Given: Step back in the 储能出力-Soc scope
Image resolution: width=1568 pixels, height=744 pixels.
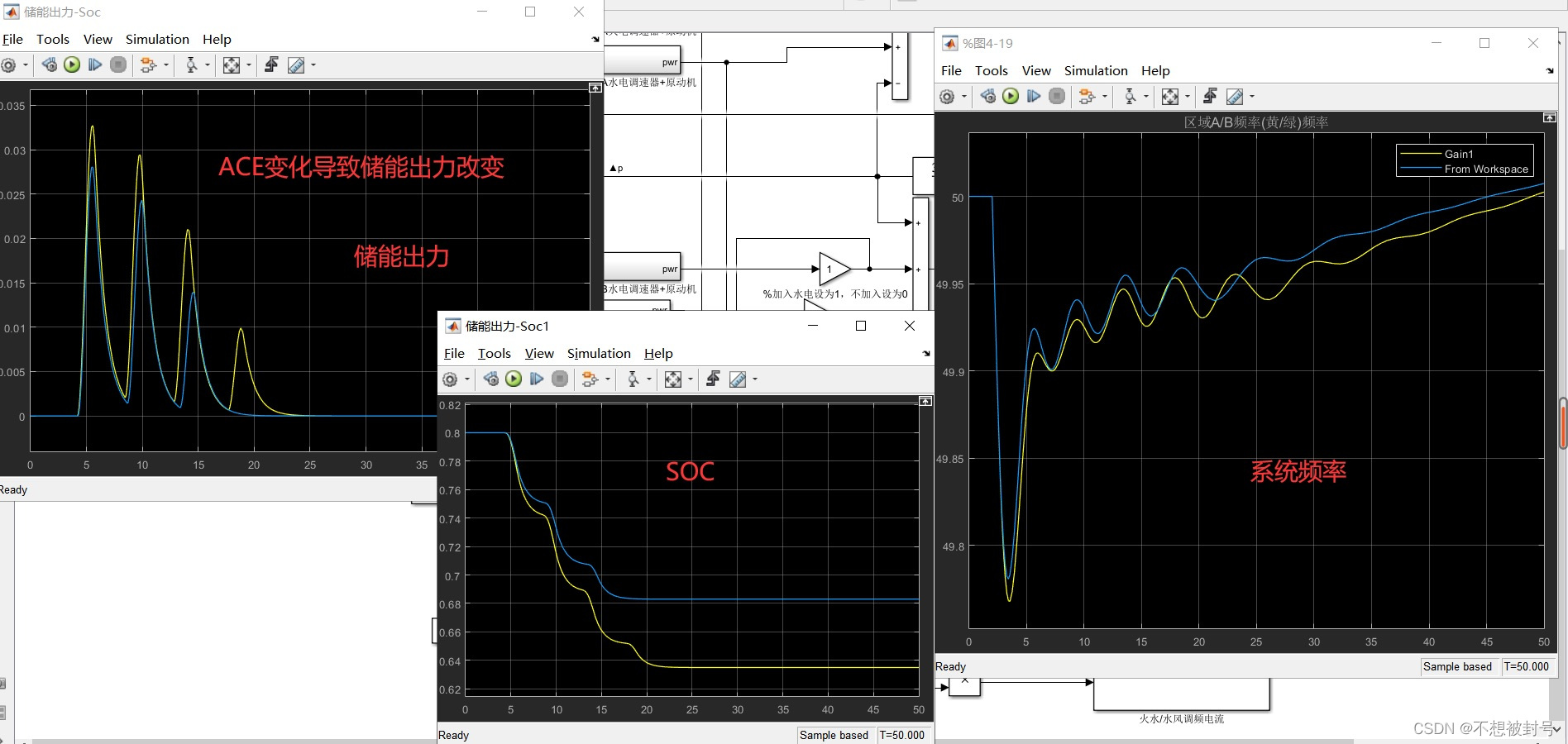Looking at the screenshot, I should coord(50,64).
